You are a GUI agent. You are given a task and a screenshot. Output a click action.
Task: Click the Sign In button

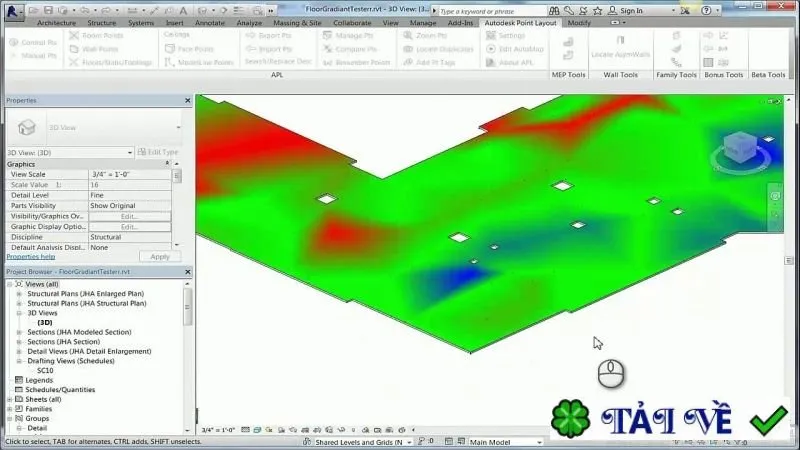point(626,10)
